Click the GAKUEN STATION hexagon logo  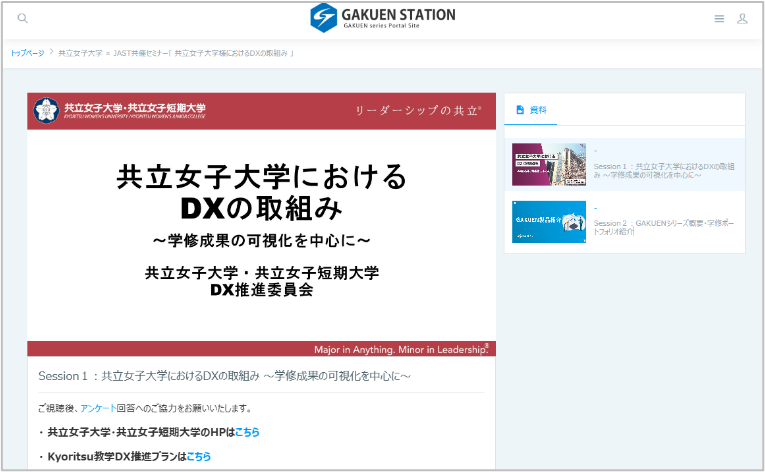(323, 18)
